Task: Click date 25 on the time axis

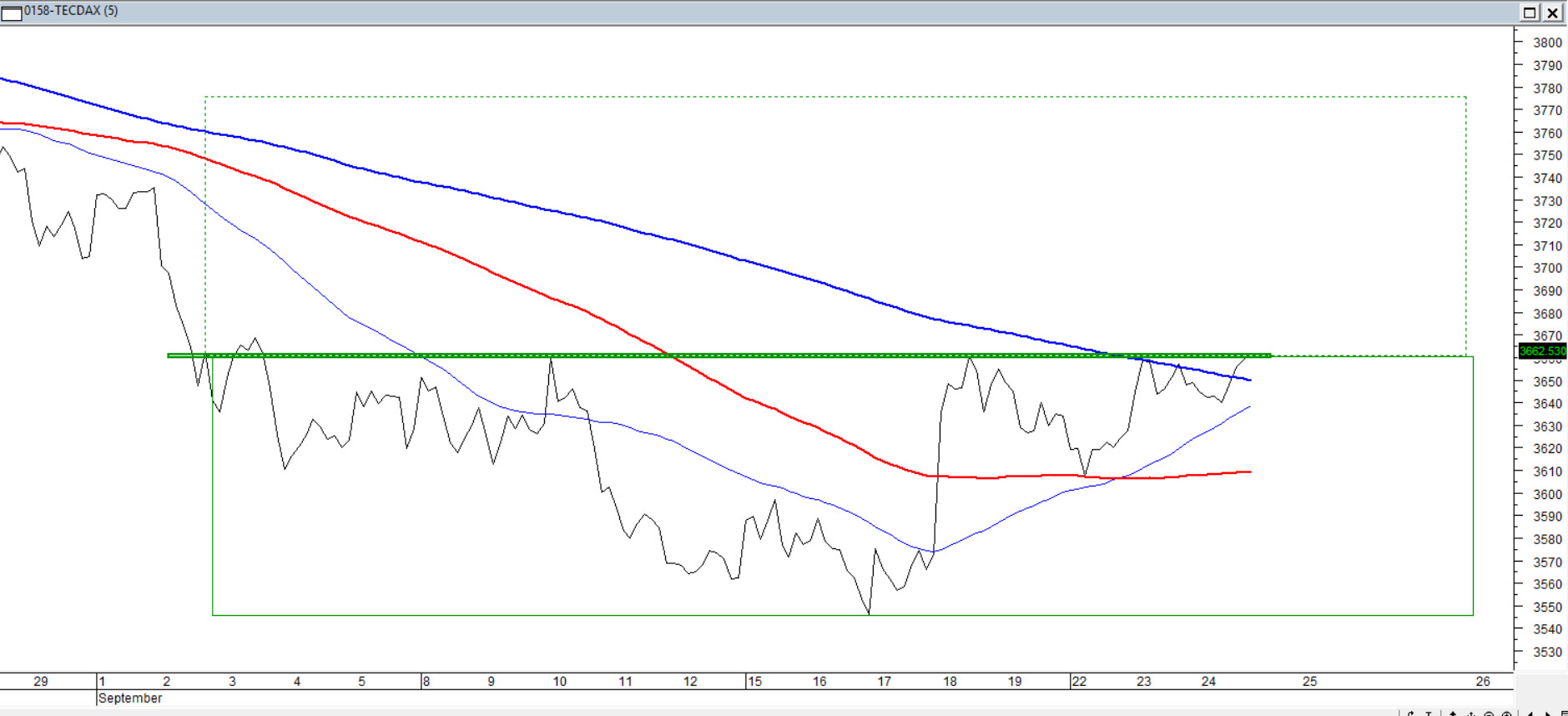Action: [1309, 682]
